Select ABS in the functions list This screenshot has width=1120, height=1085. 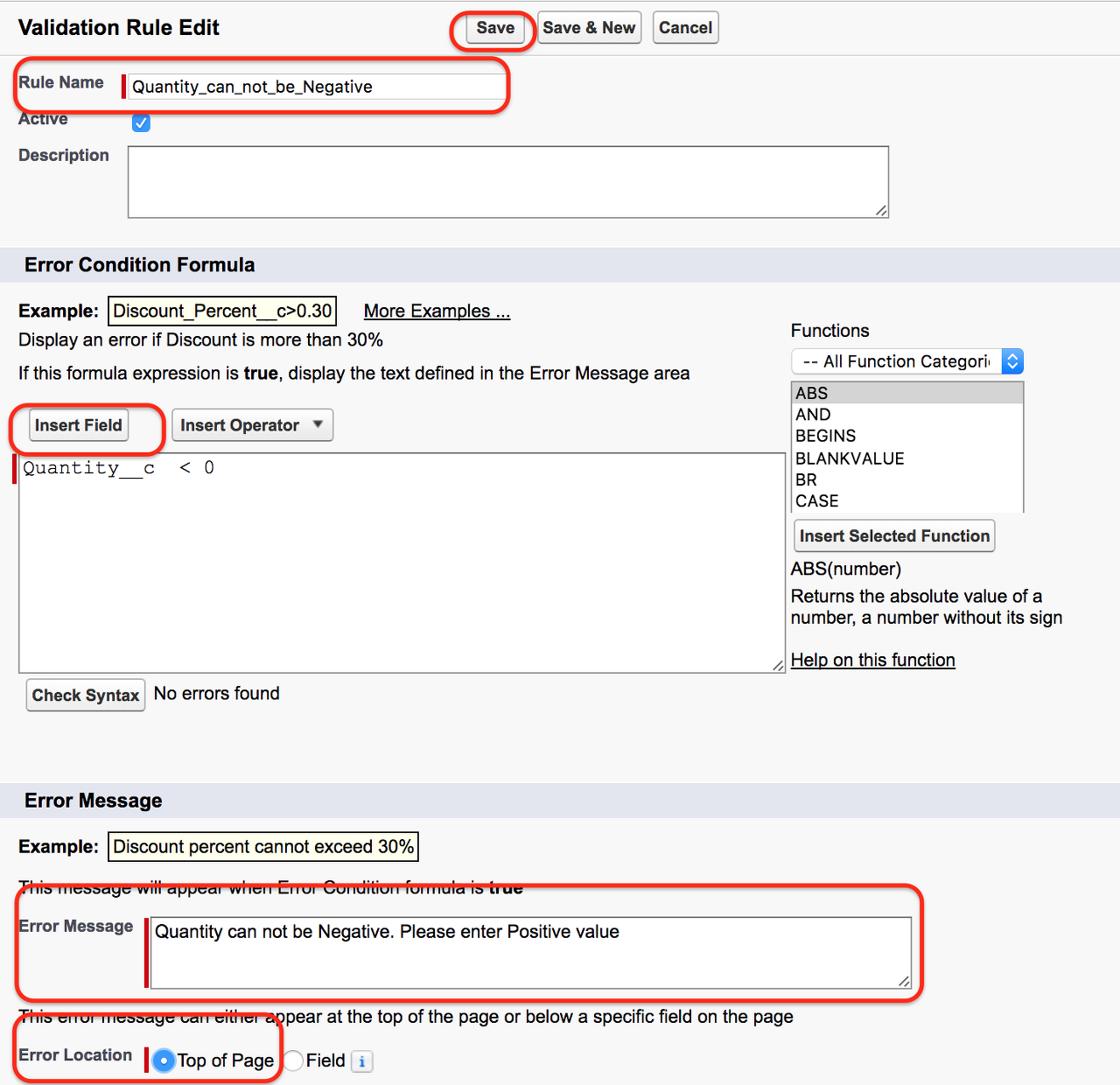pyautogui.click(x=906, y=393)
